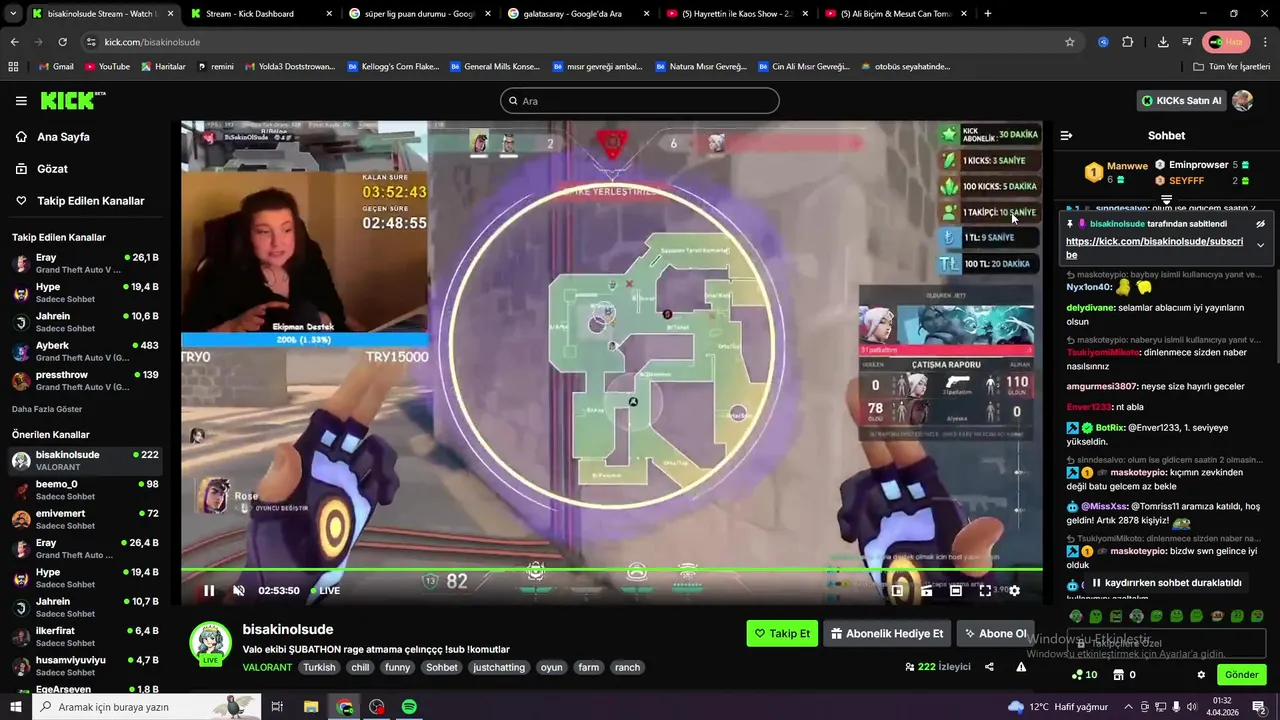This screenshot has width=1280, height=720.
Task: Open the mini player mode
Action: [897, 591]
